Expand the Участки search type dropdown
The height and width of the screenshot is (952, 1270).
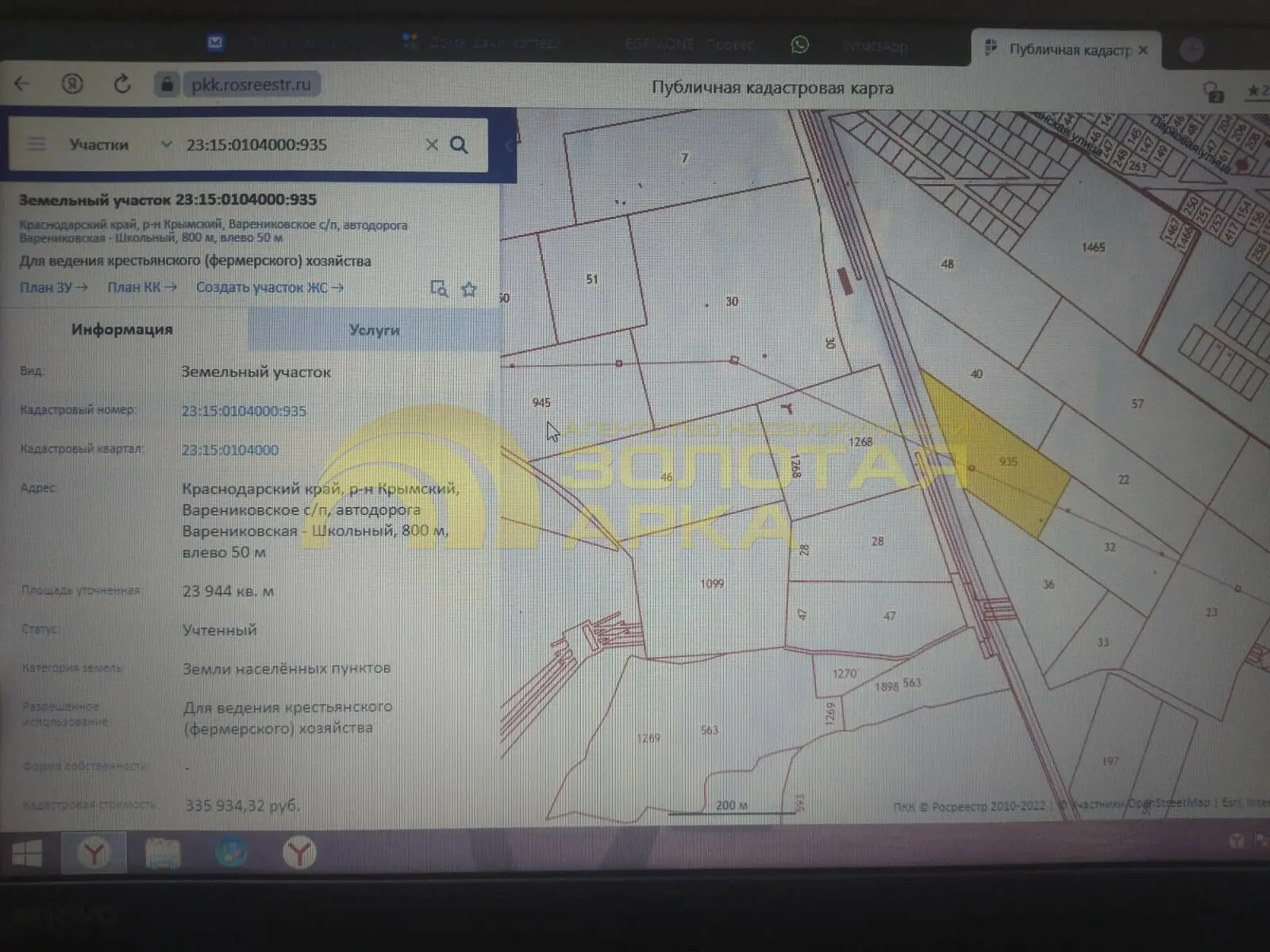(166, 144)
